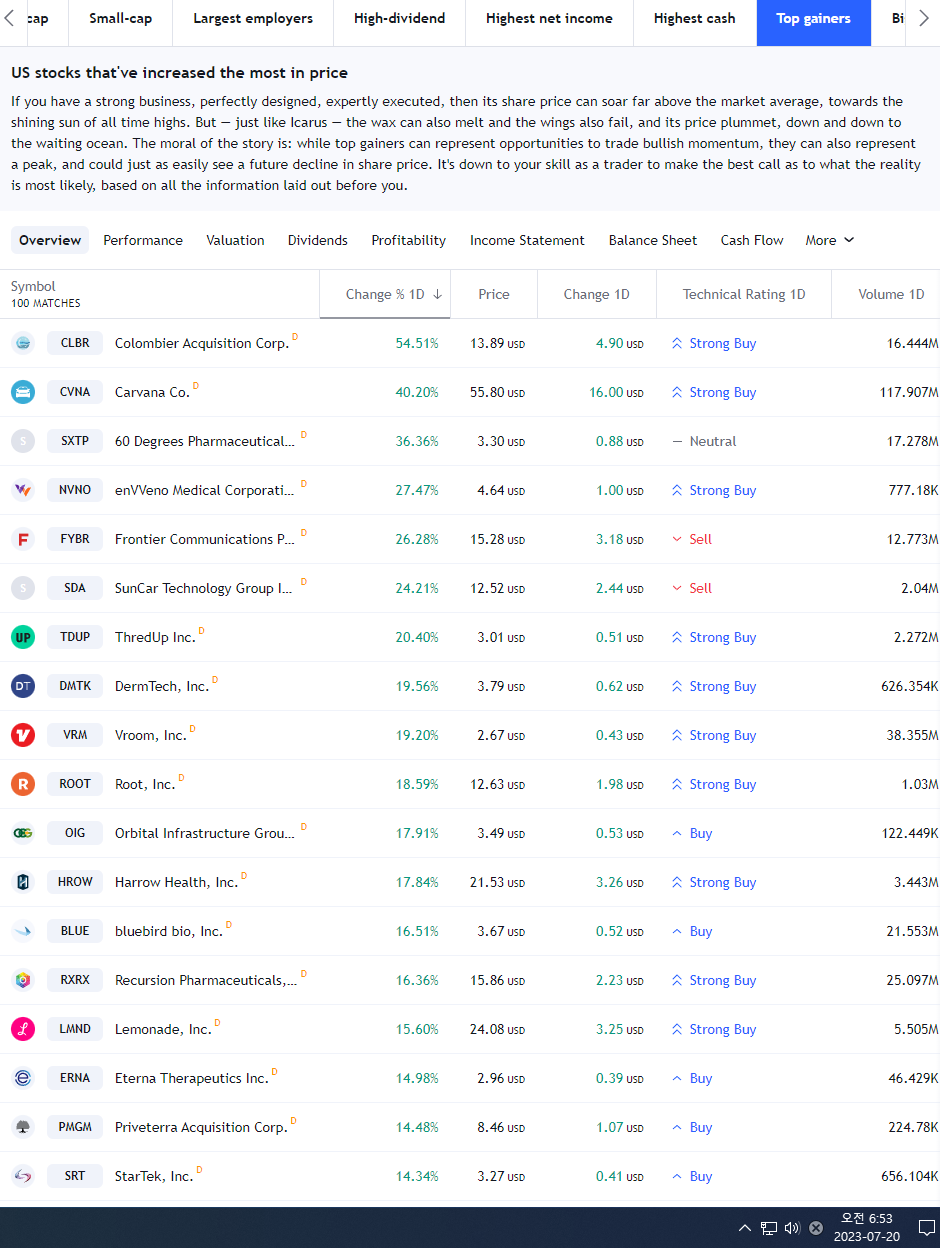Open the Vroom, Inc. company link

[x=151, y=735]
